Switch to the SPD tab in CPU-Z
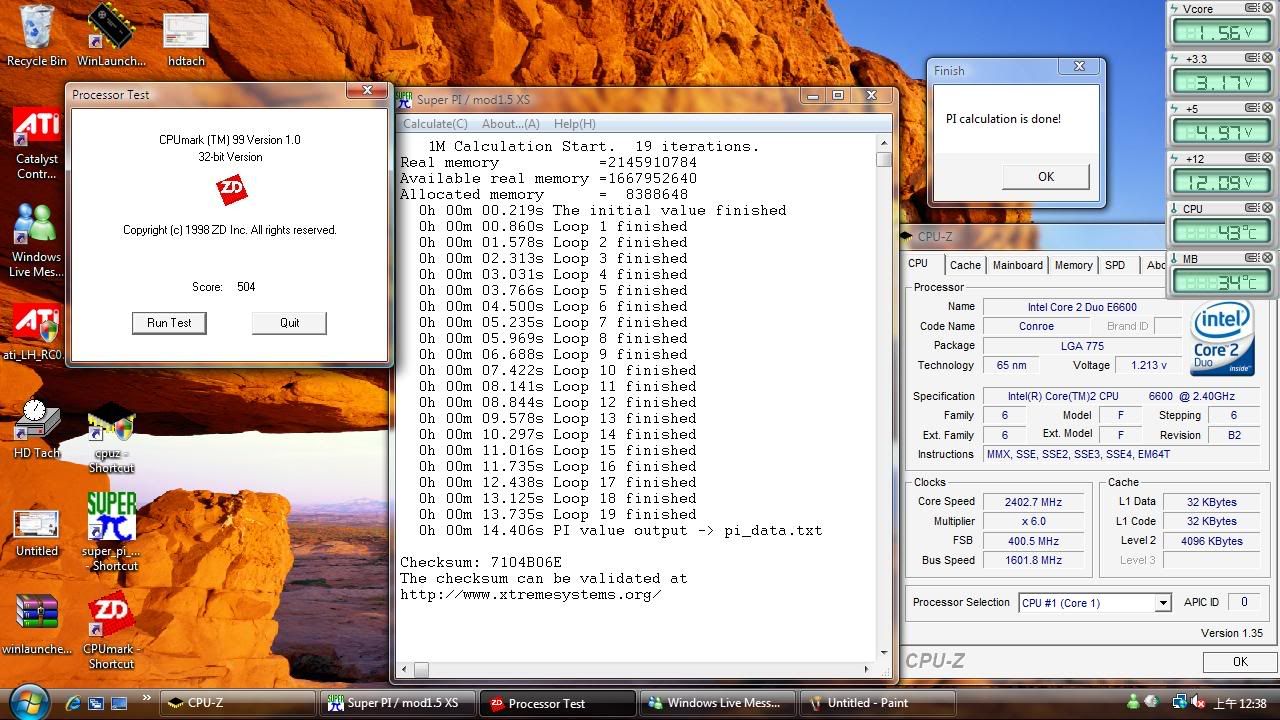The width and height of the screenshot is (1280, 720). coord(1115,265)
